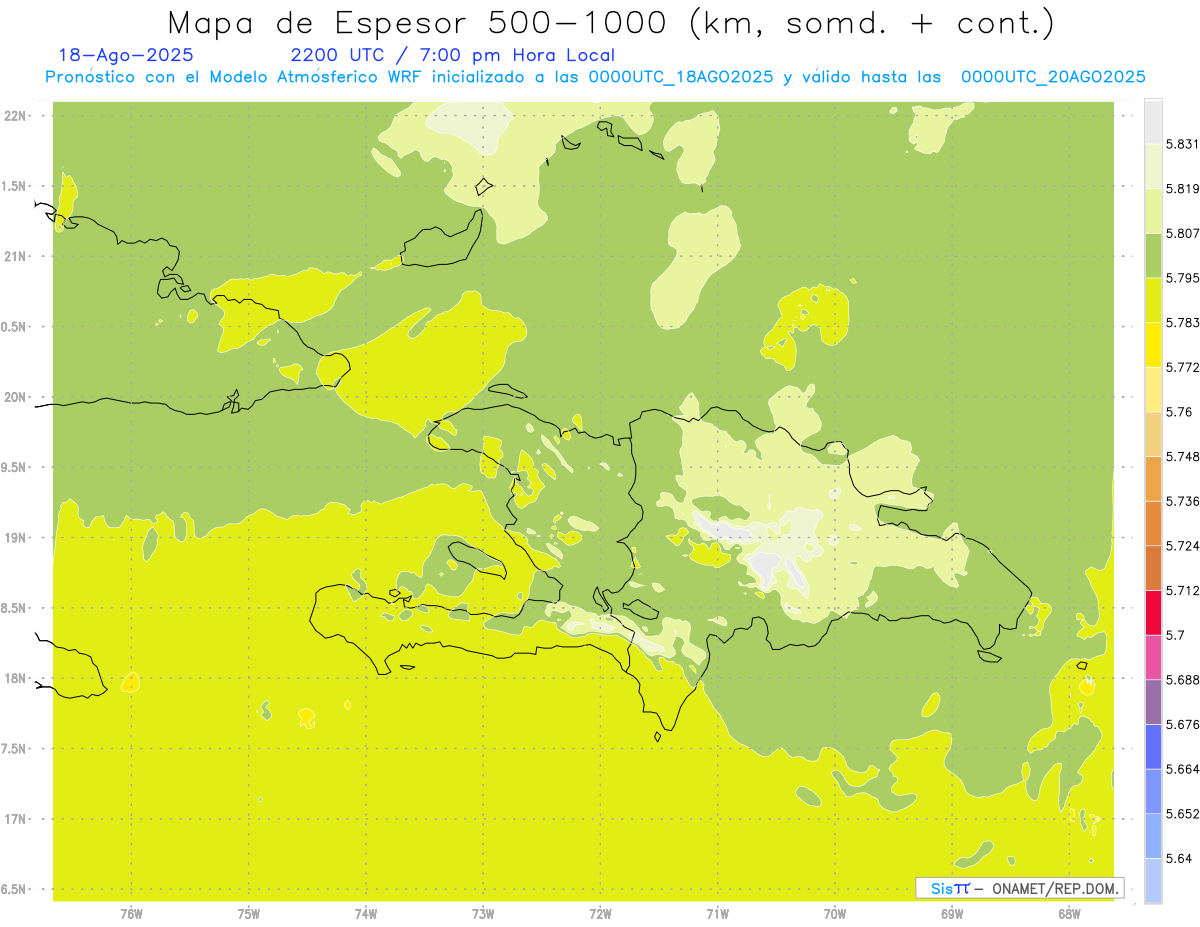The height and width of the screenshot is (927, 1200).
Task: Click the latitude label 18N
Action: [x=15, y=678]
